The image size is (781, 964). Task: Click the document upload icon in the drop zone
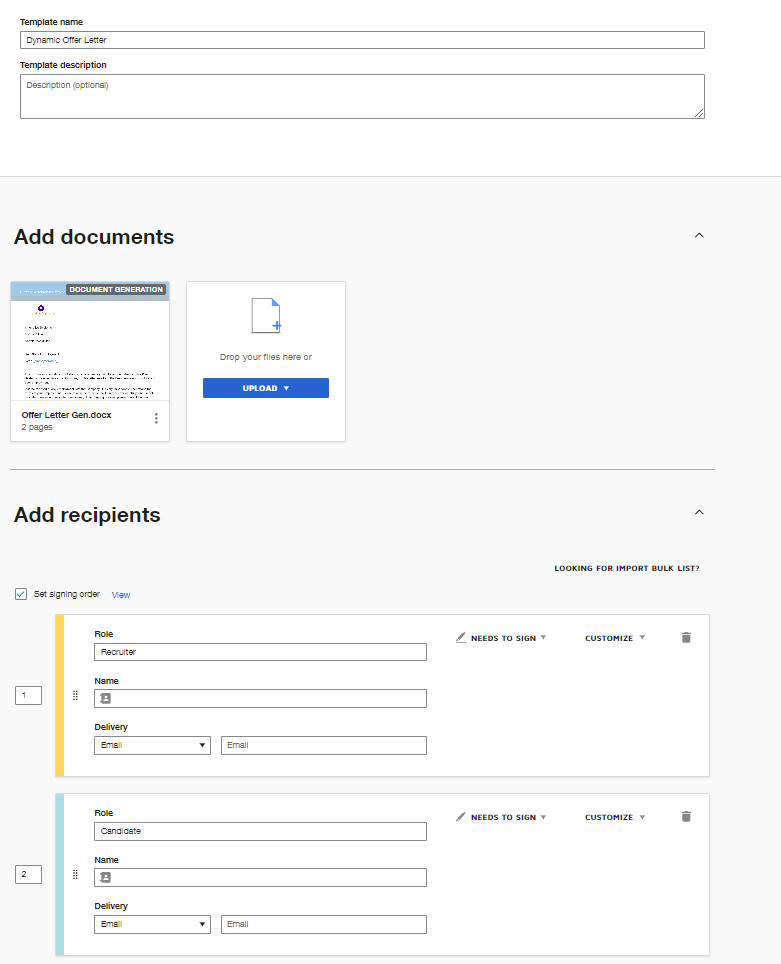[265, 316]
